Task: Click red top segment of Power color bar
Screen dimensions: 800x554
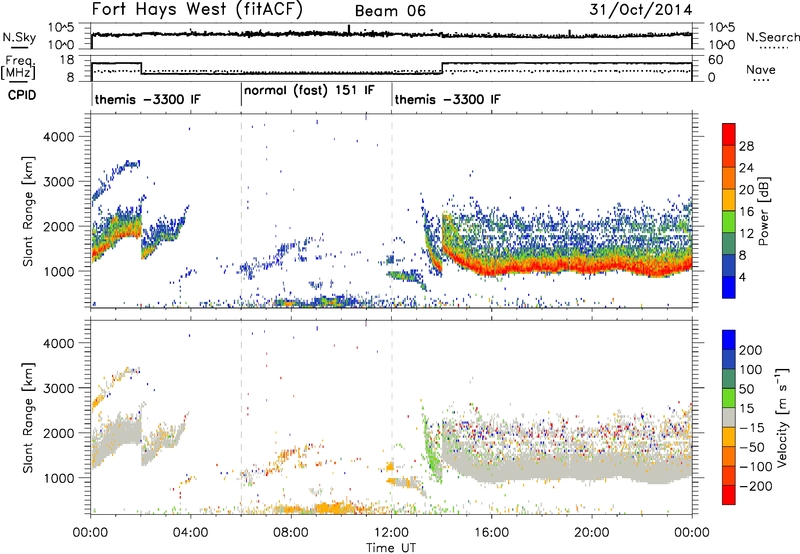Action: [x=729, y=134]
